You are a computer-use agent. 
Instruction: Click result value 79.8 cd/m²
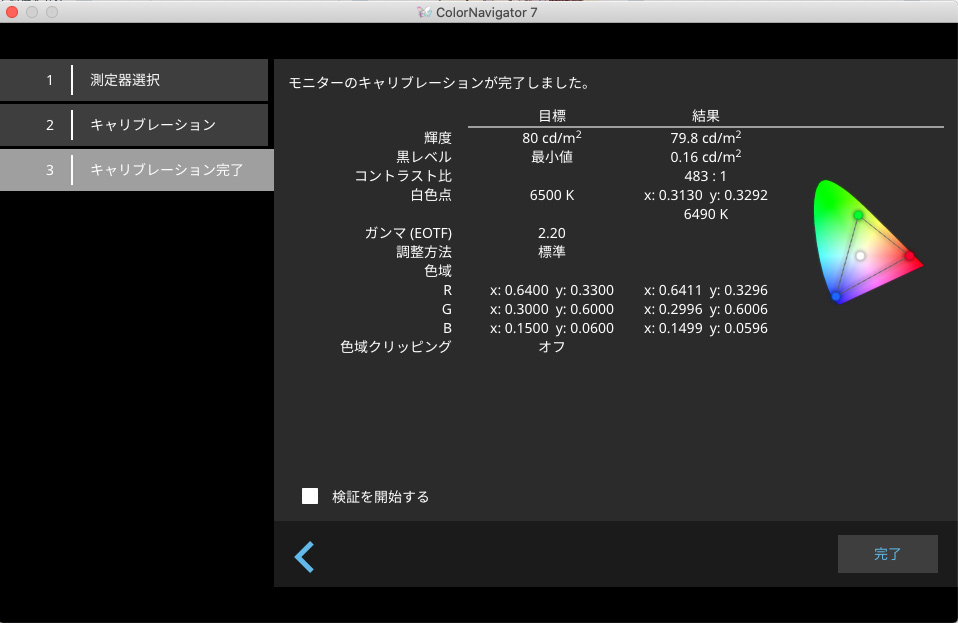(x=706, y=137)
